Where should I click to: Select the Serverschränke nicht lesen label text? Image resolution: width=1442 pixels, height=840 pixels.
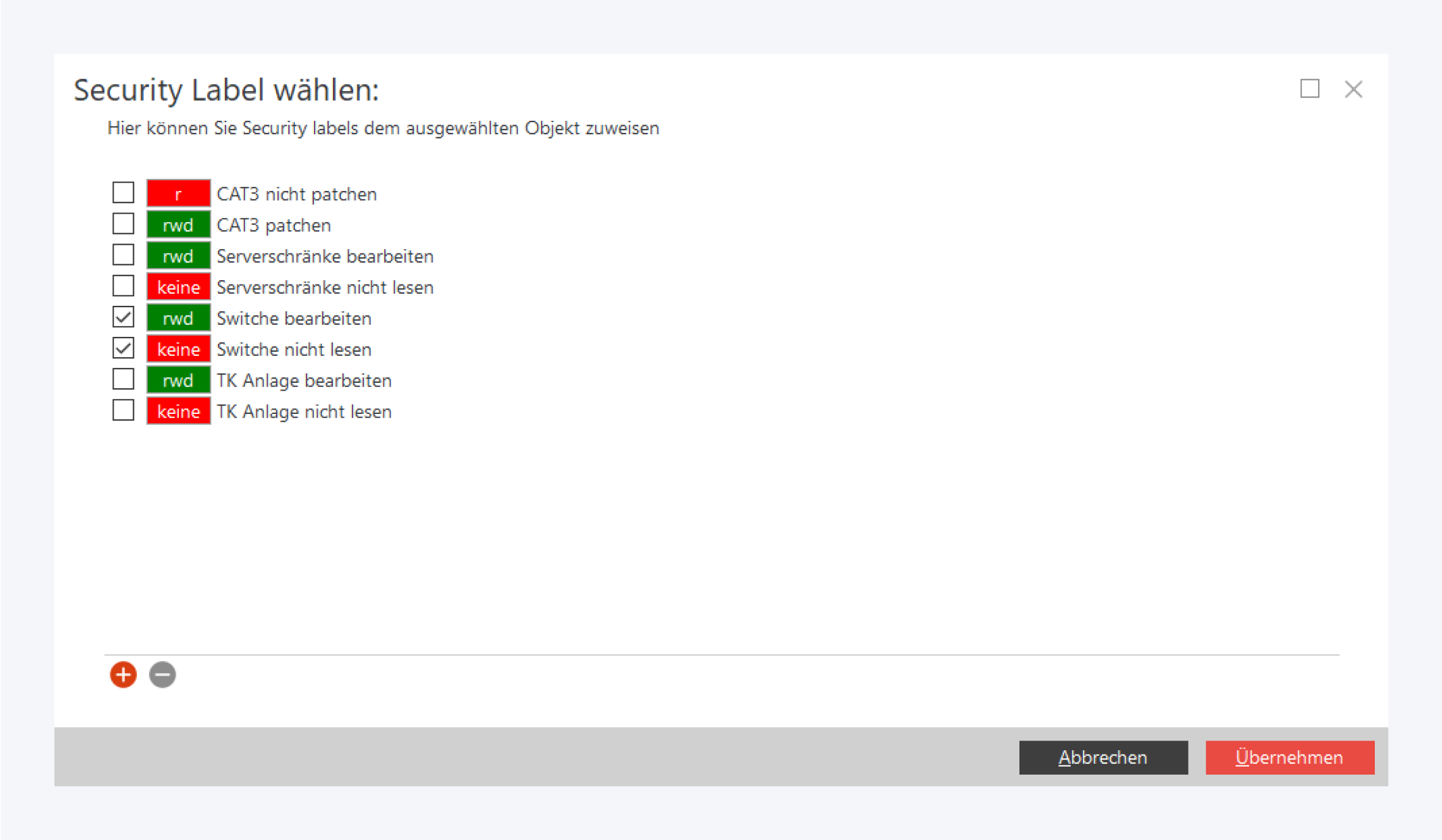click(x=324, y=287)
